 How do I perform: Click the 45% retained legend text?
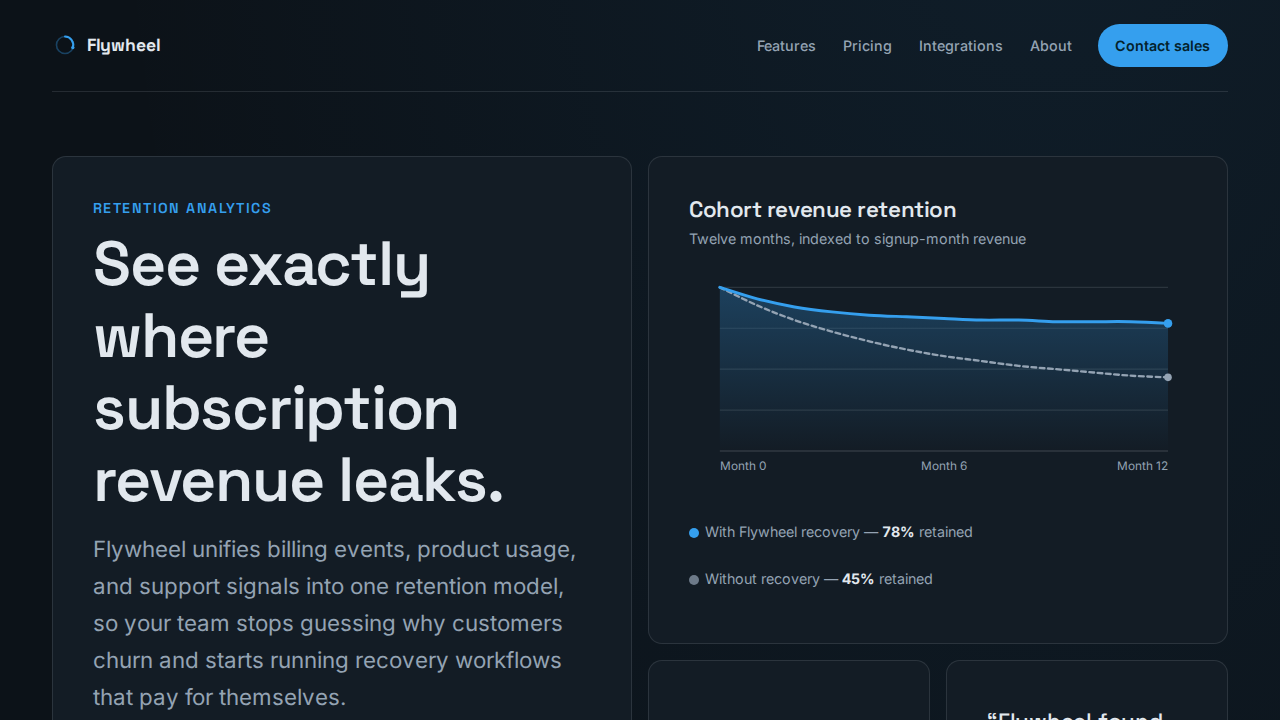point(887,579)
